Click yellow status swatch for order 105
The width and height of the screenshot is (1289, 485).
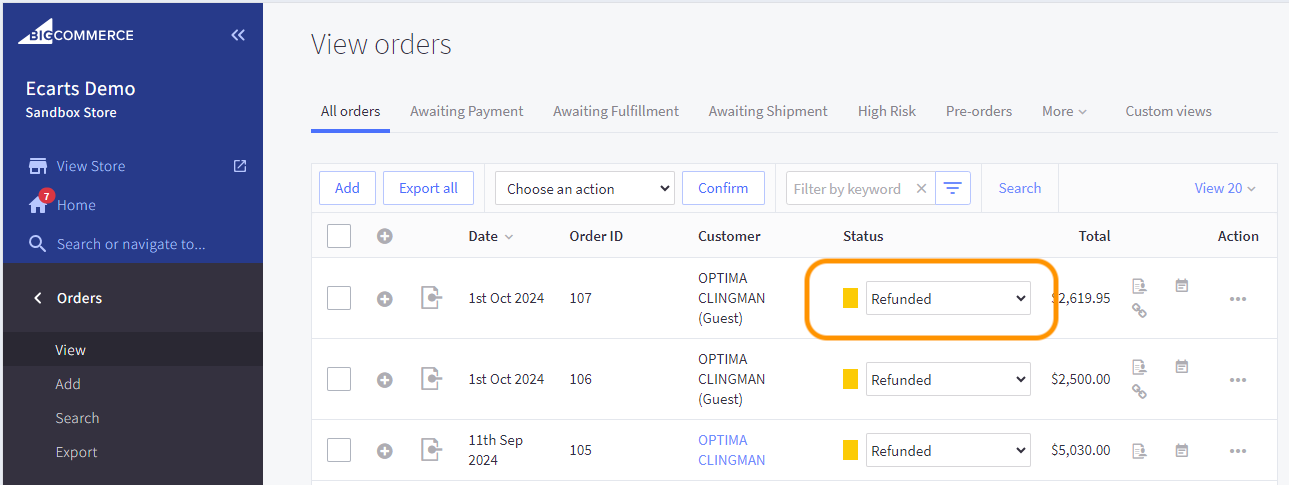coord(851,450)
